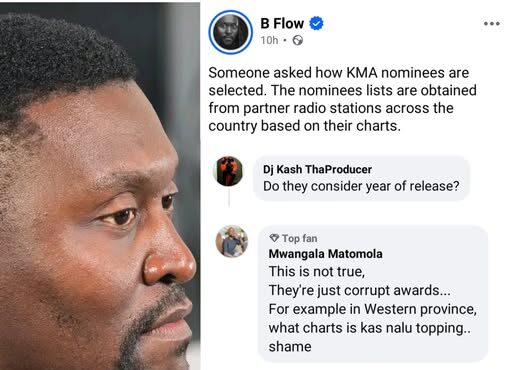Click the globe public-audience icon
The image size is (526, 370).
(298, 40)
